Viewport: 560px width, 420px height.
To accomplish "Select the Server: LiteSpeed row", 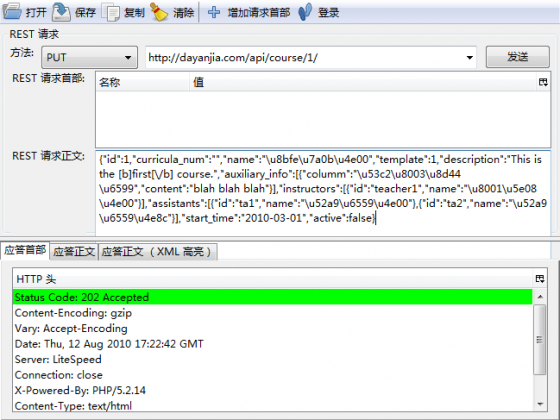I will coord(272,359).
